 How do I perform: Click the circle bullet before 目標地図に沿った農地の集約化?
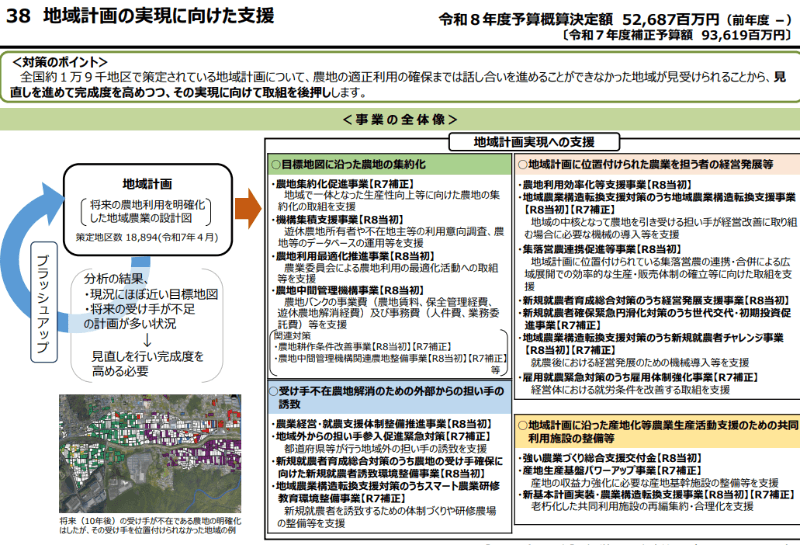(x=276, y=163)
